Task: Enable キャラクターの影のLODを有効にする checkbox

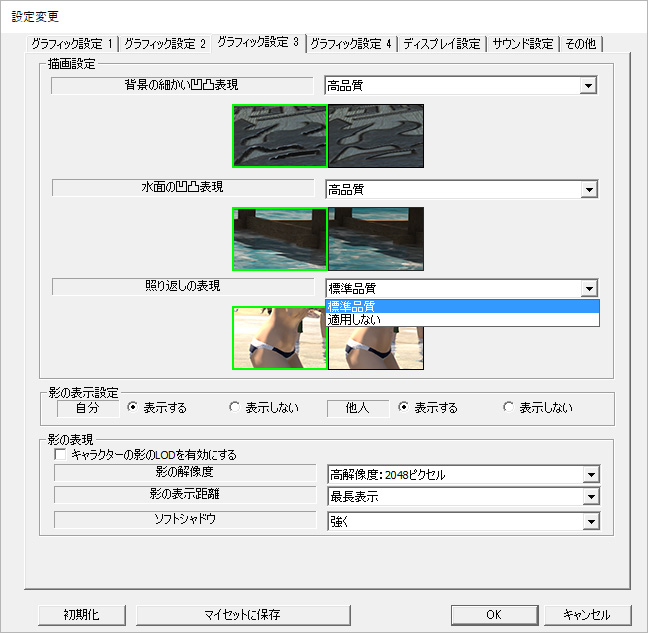Action: click(x=60, y=455)
